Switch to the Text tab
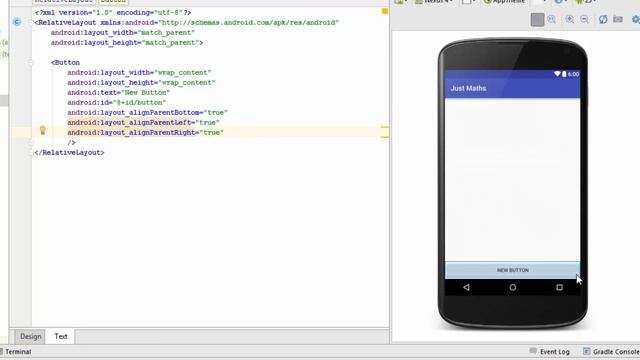The image size is (640, 360). [x=61, y=336]
